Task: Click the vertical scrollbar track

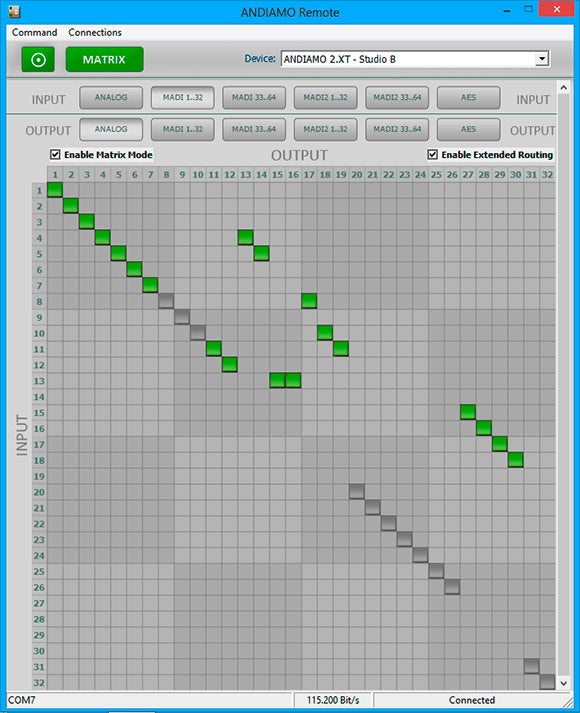Action: pos(564,385)
